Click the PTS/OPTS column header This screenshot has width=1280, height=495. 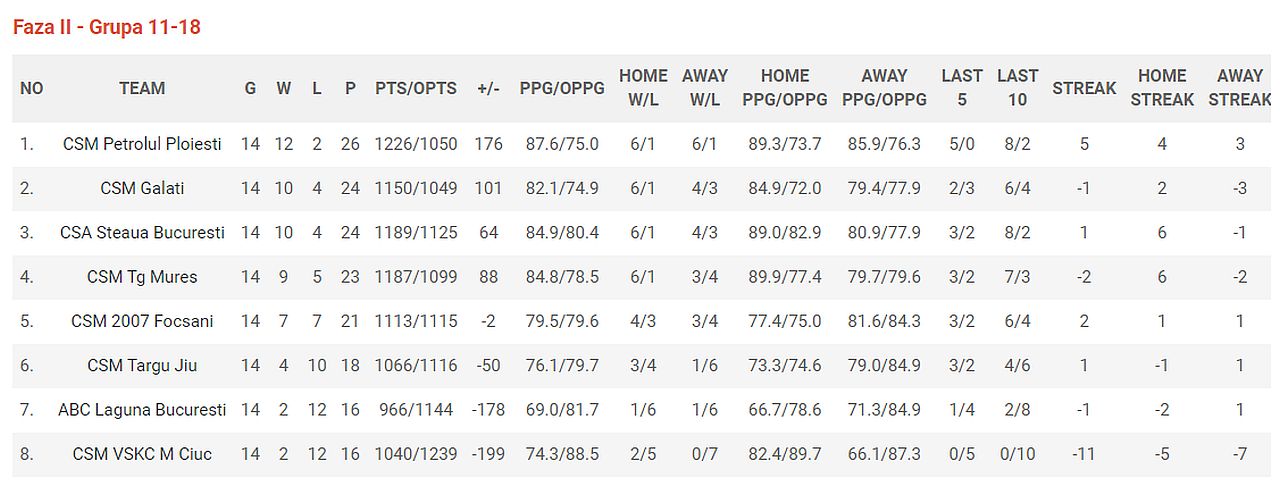point(416,88)
